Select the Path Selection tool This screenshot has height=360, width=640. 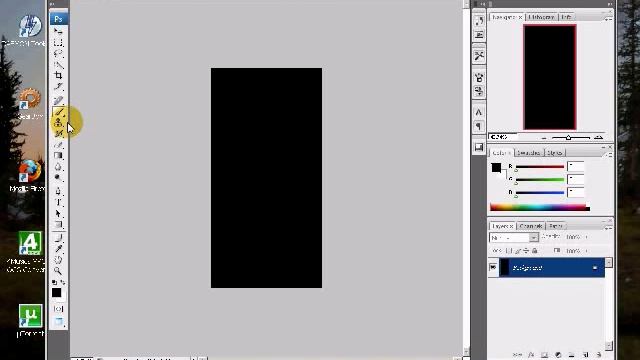coord(58,213)
